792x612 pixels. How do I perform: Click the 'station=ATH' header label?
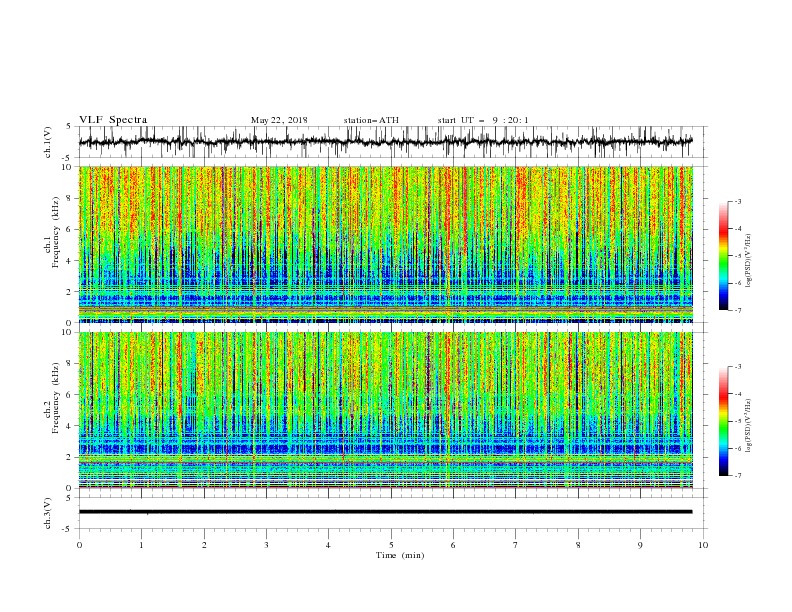371,120
